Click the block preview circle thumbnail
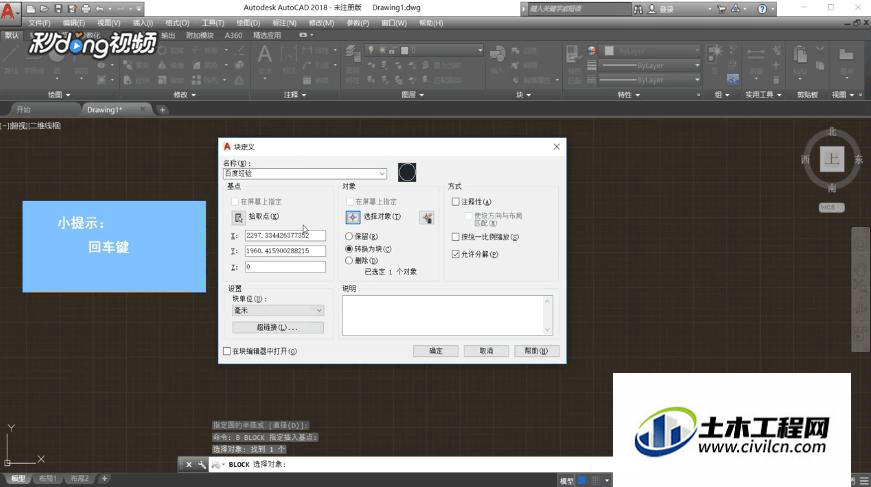The height and width of the screenshot is (487, 871). (407, 172)
